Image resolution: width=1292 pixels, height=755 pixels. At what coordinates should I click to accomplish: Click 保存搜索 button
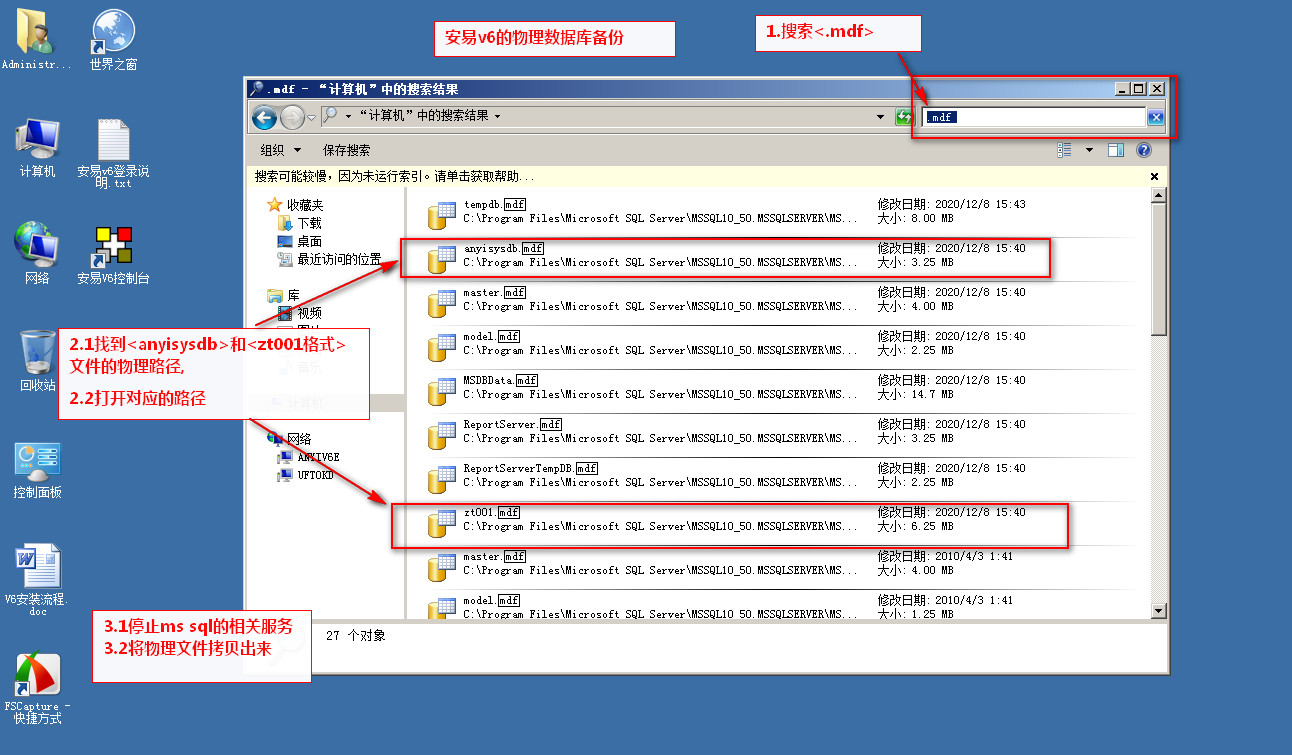pyautogui.click(x=346, y=150)
